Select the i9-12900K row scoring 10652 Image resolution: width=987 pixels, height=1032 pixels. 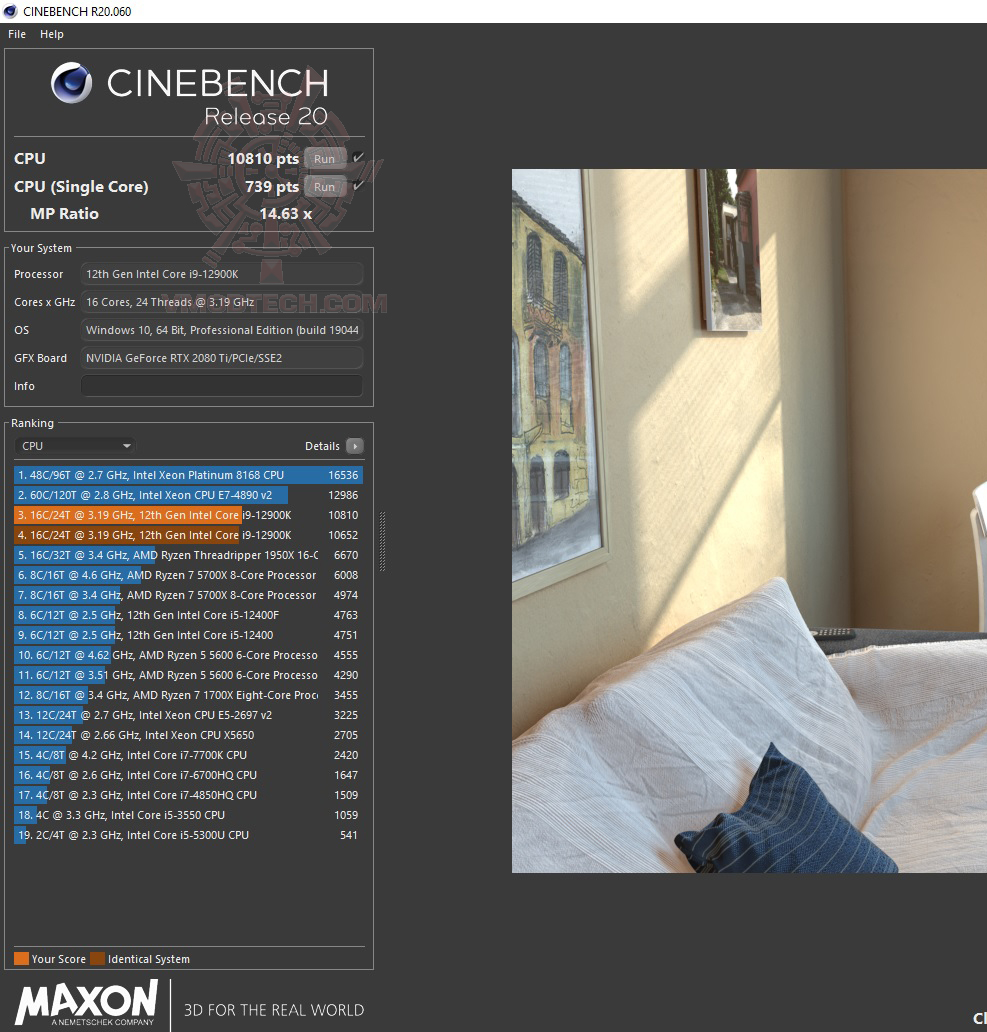[188, 535]
